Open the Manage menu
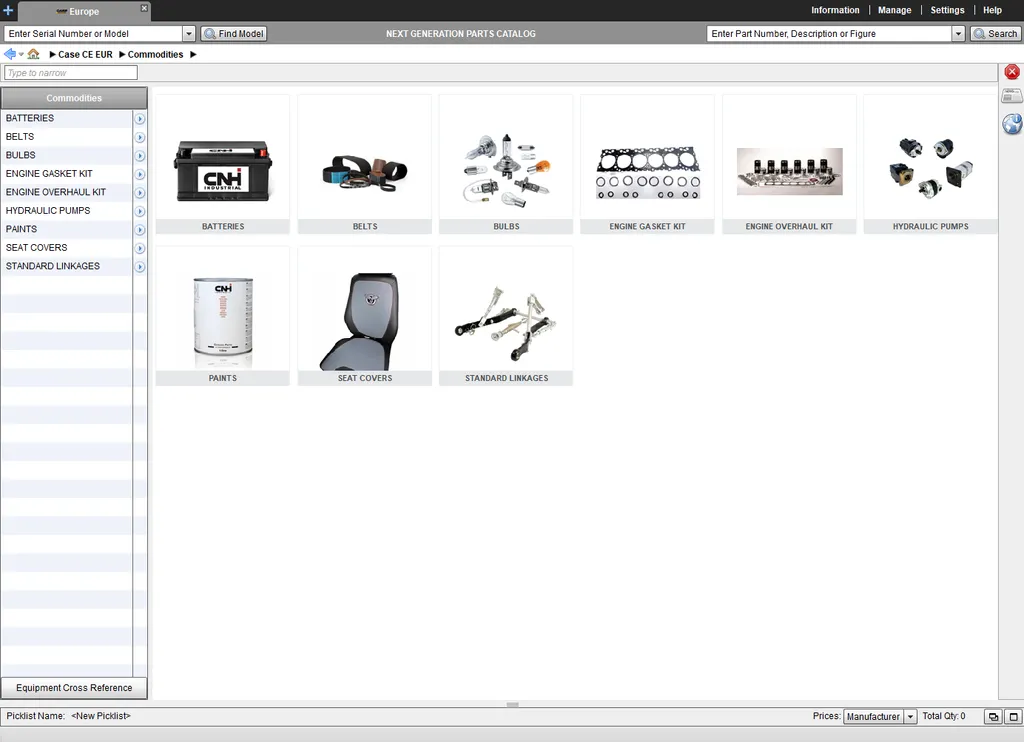Viewport: 1024px width, 742px height. [895, 10]
